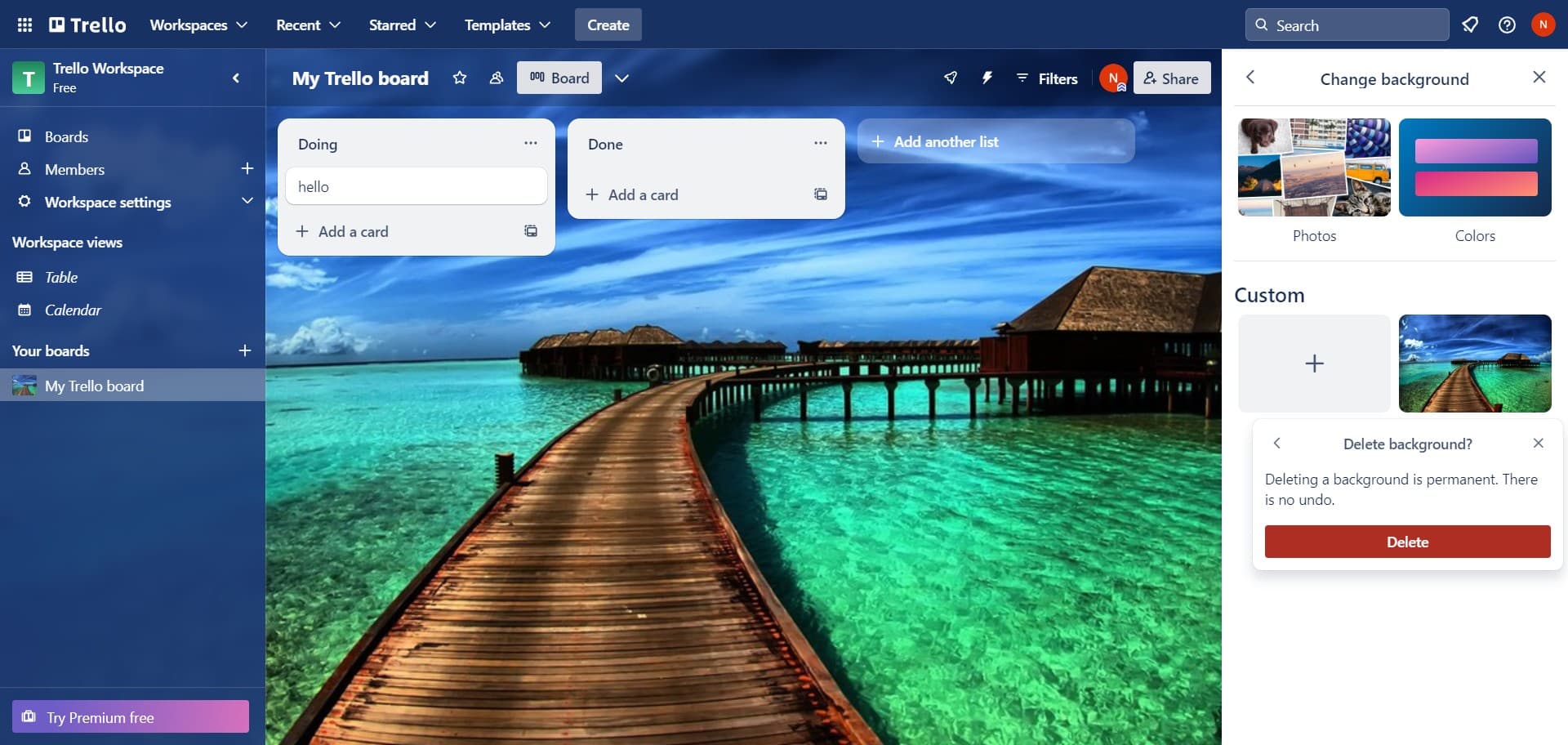Select the Colors background option
1568x745 pixels.
[x=1475, y=167]
